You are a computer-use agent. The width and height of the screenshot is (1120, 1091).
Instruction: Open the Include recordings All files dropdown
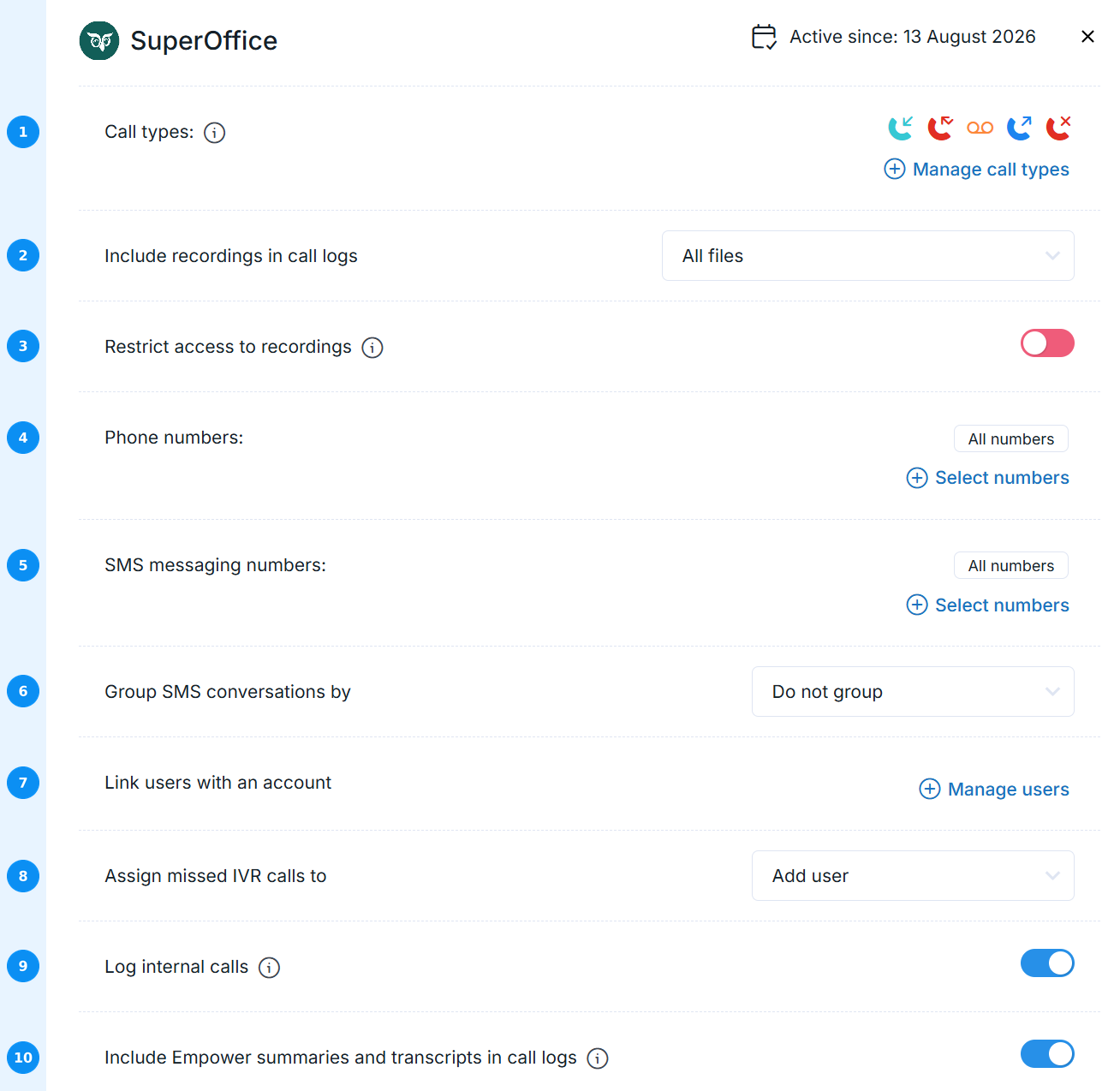868,256
